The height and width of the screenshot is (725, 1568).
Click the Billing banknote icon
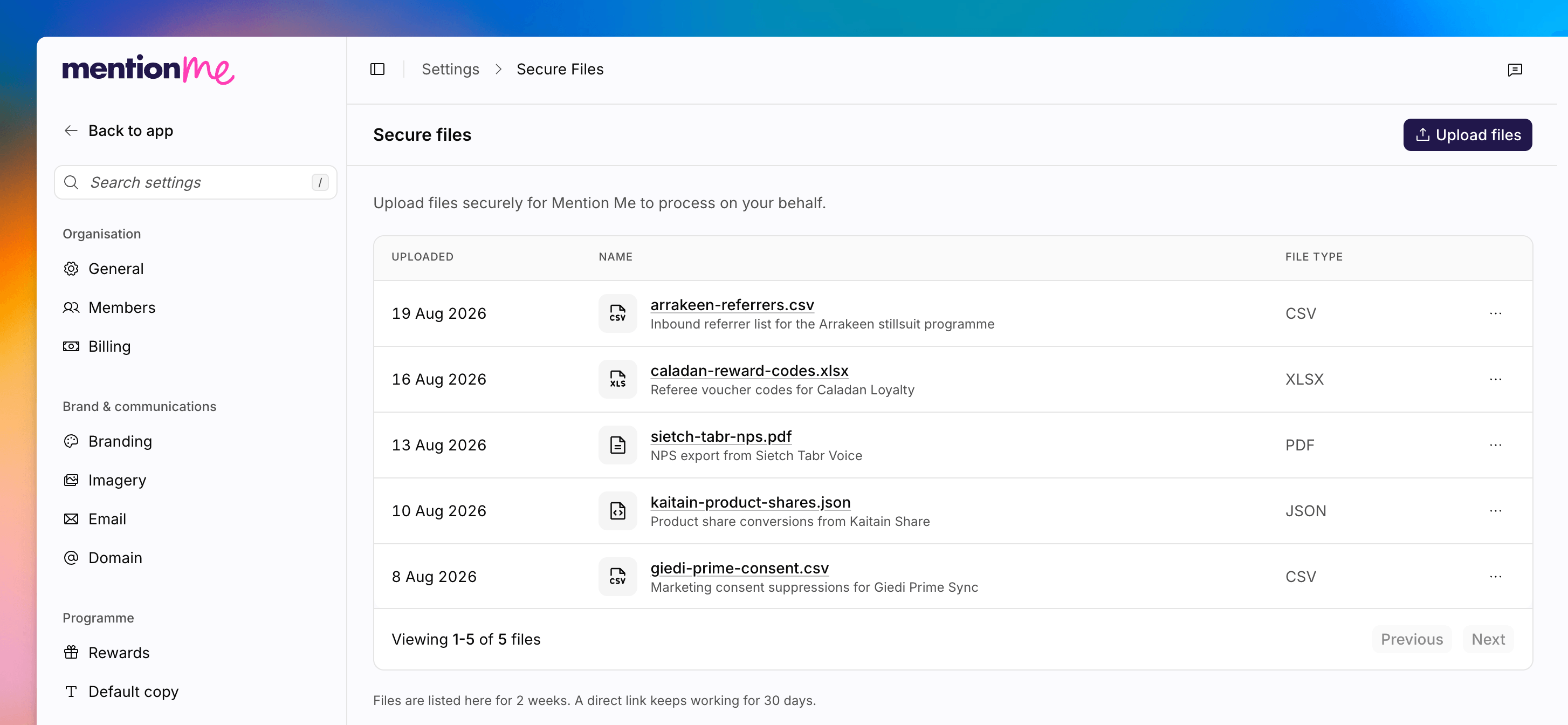(x=71, y=347)
